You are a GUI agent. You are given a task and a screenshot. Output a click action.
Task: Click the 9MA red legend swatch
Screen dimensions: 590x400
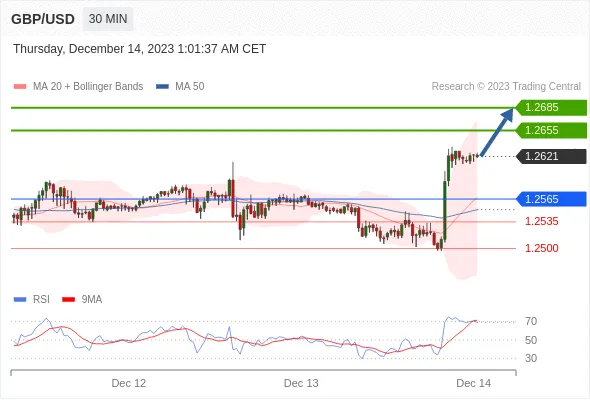[x=68, y=300]
